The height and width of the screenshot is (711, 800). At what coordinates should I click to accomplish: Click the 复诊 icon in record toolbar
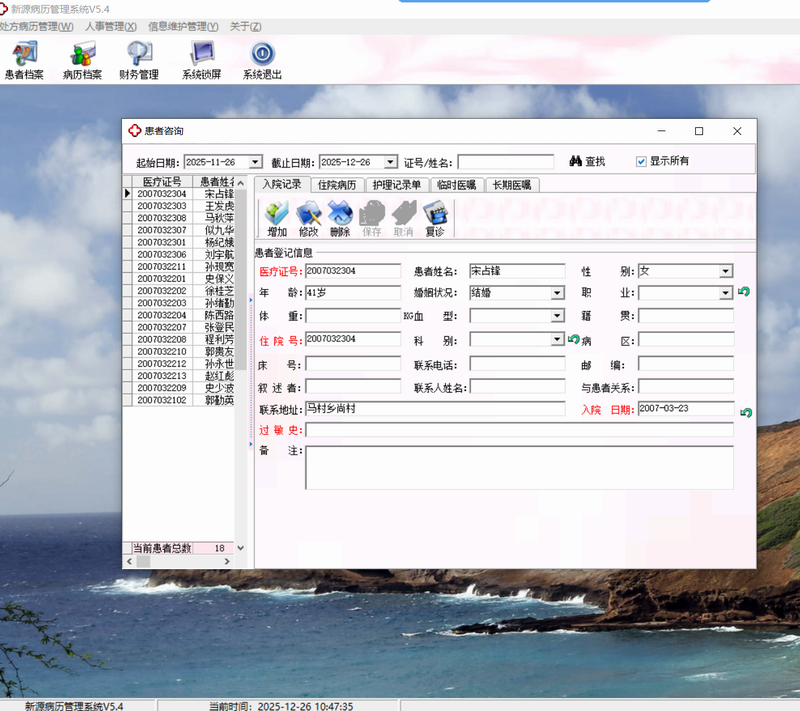click(x=435, y=218)
